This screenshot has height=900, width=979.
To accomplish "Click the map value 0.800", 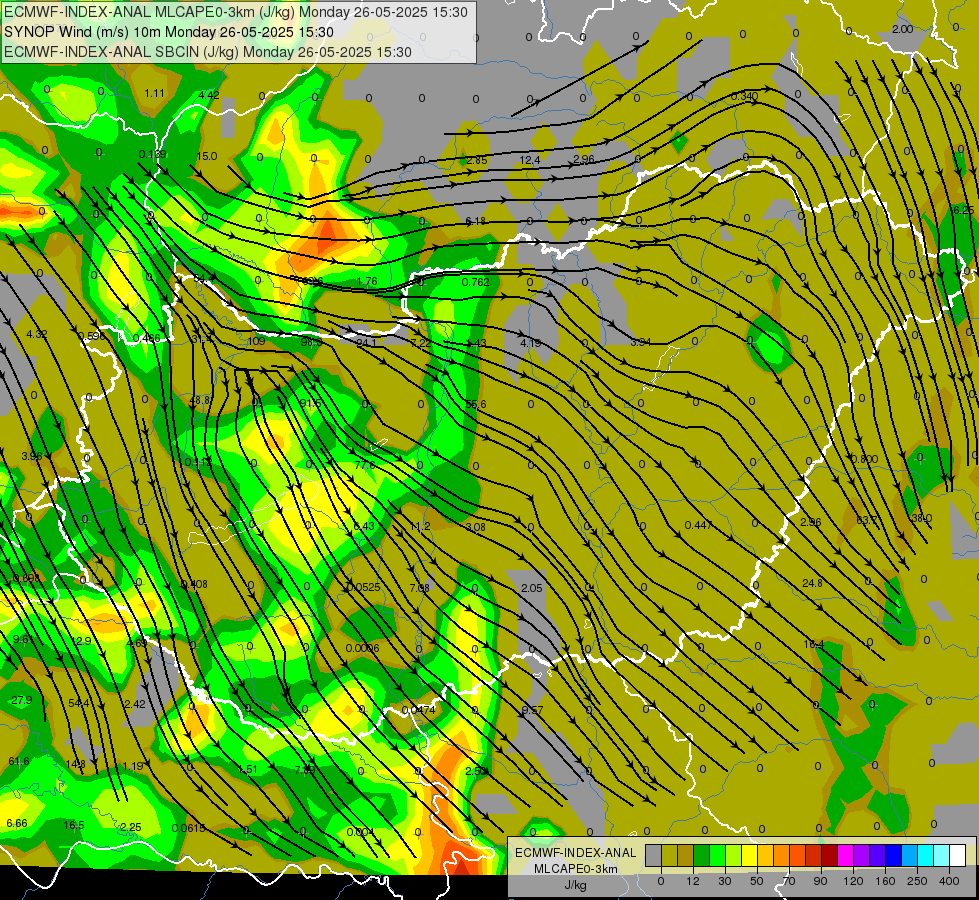I will [865, 459].
